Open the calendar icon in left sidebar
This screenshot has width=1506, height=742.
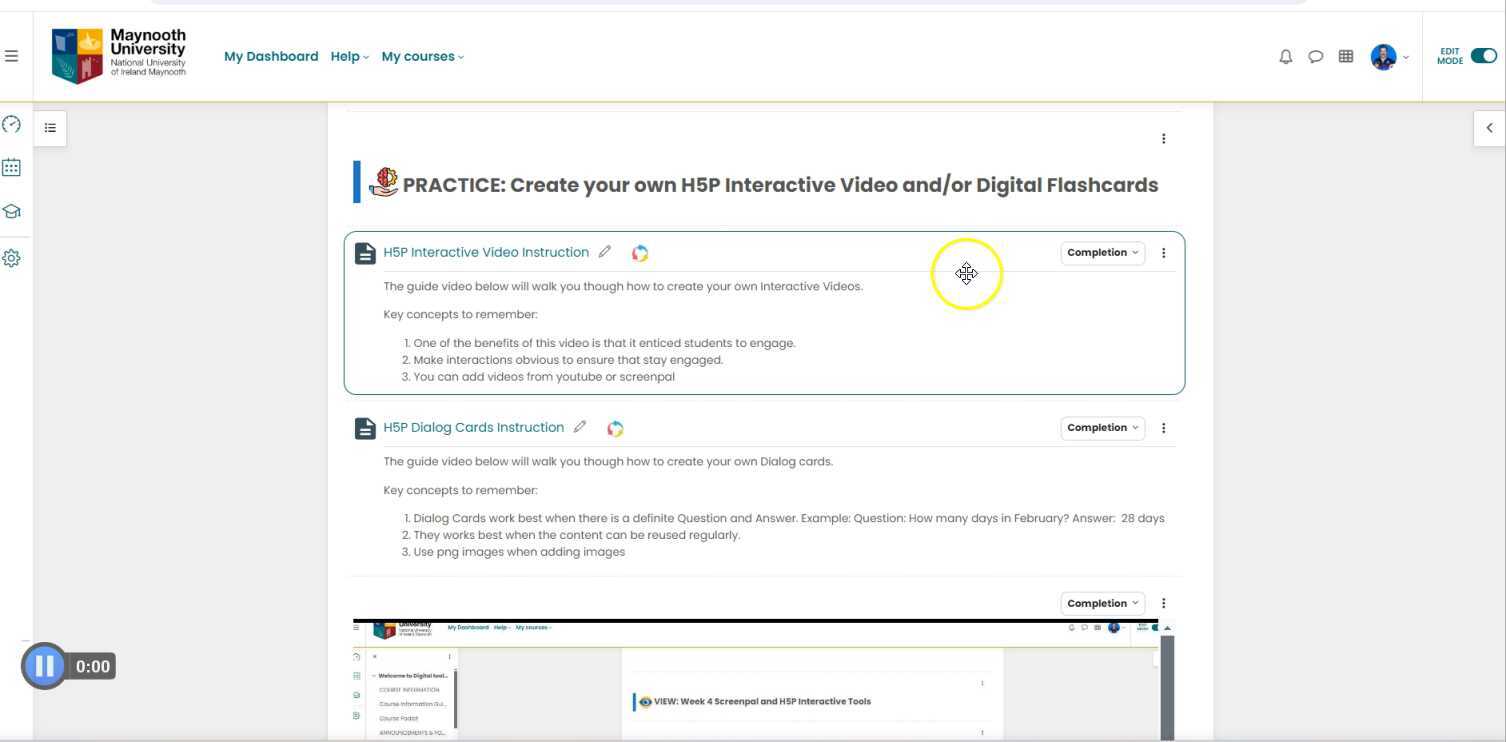tap(11, 167)
